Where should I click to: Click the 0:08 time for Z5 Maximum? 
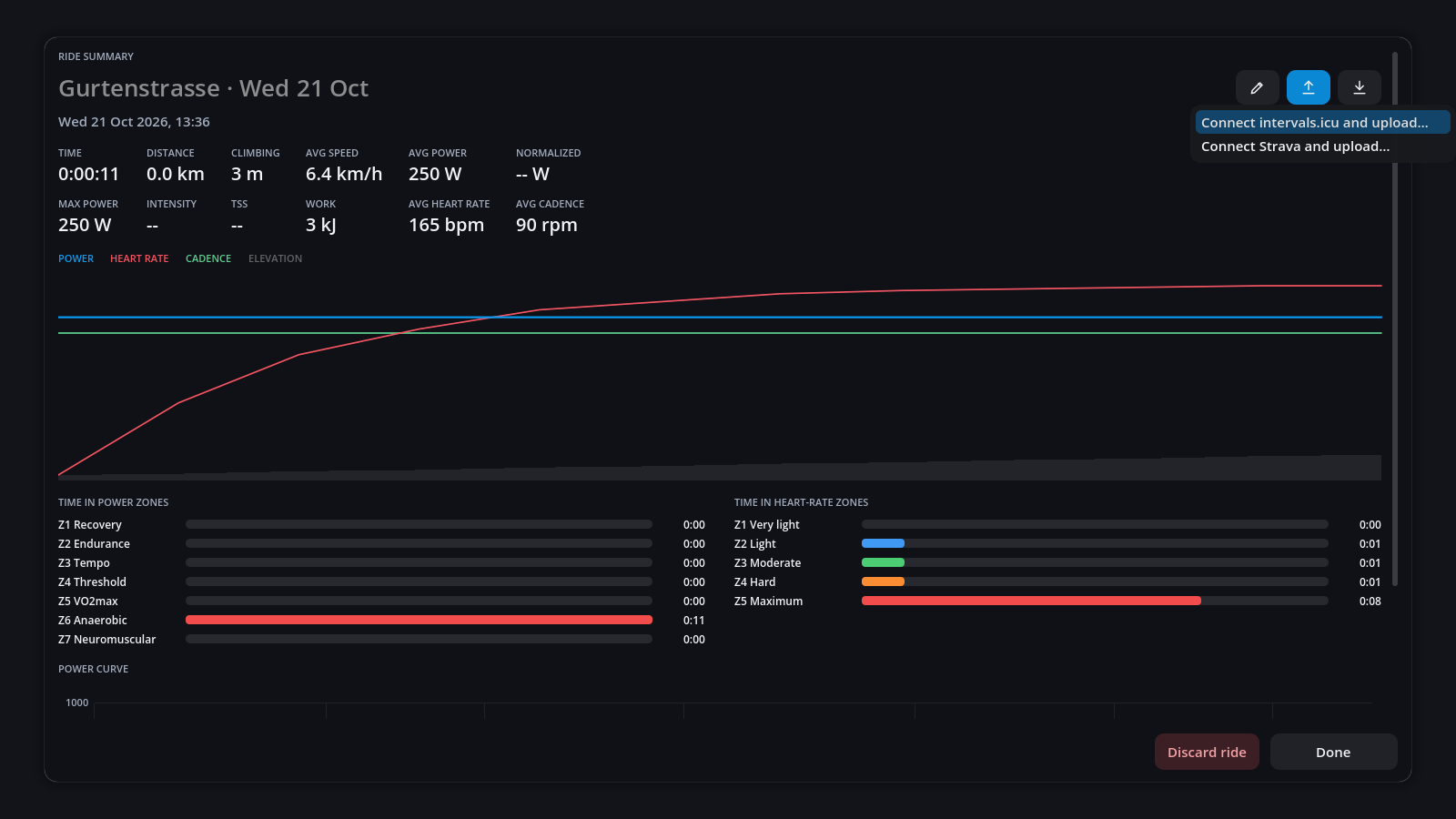pyautogui.click(x=1370, y=602)
